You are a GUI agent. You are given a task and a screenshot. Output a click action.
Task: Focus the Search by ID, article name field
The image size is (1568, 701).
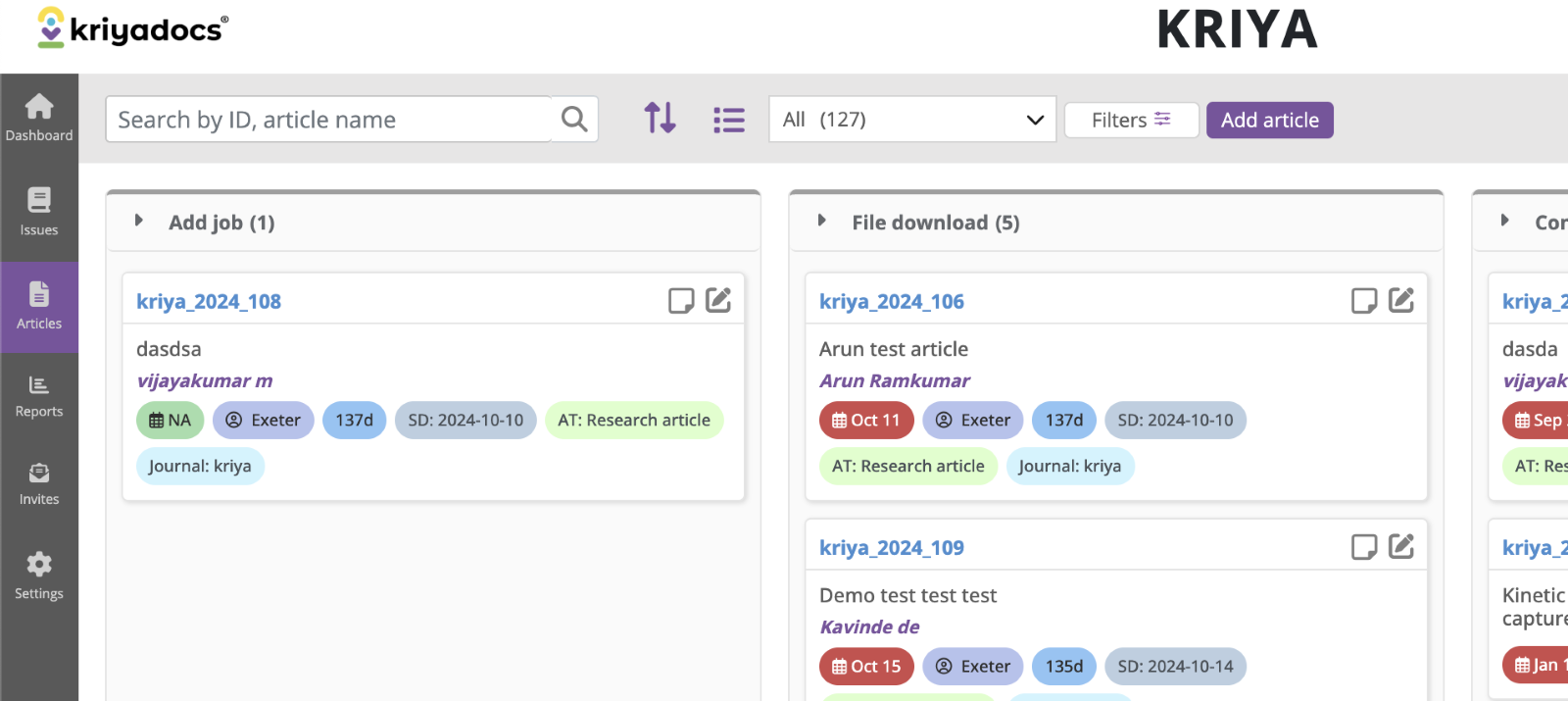(328, 120)
